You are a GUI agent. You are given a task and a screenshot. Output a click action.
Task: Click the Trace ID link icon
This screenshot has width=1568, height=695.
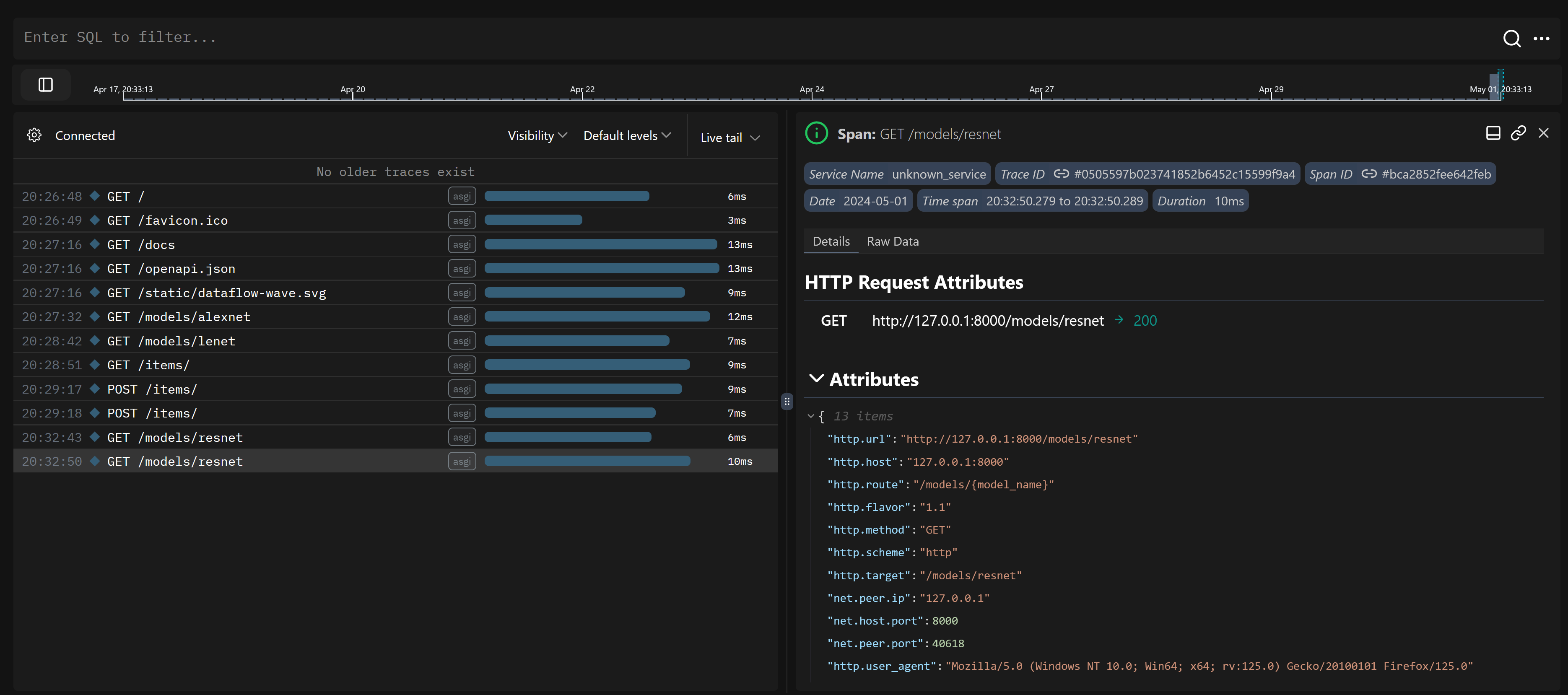pos(1061,174)
